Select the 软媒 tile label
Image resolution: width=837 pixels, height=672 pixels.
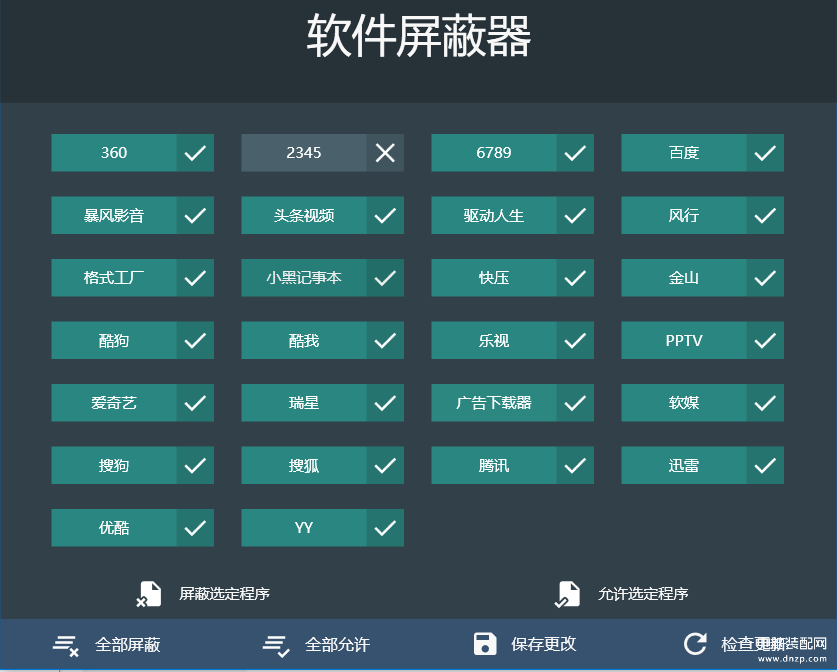(x=684, y=403)
